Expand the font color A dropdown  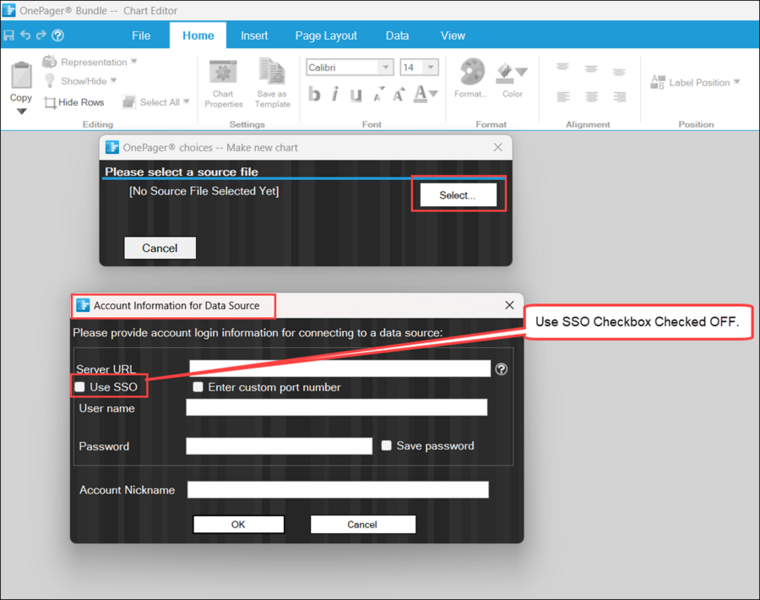point(433,94)
